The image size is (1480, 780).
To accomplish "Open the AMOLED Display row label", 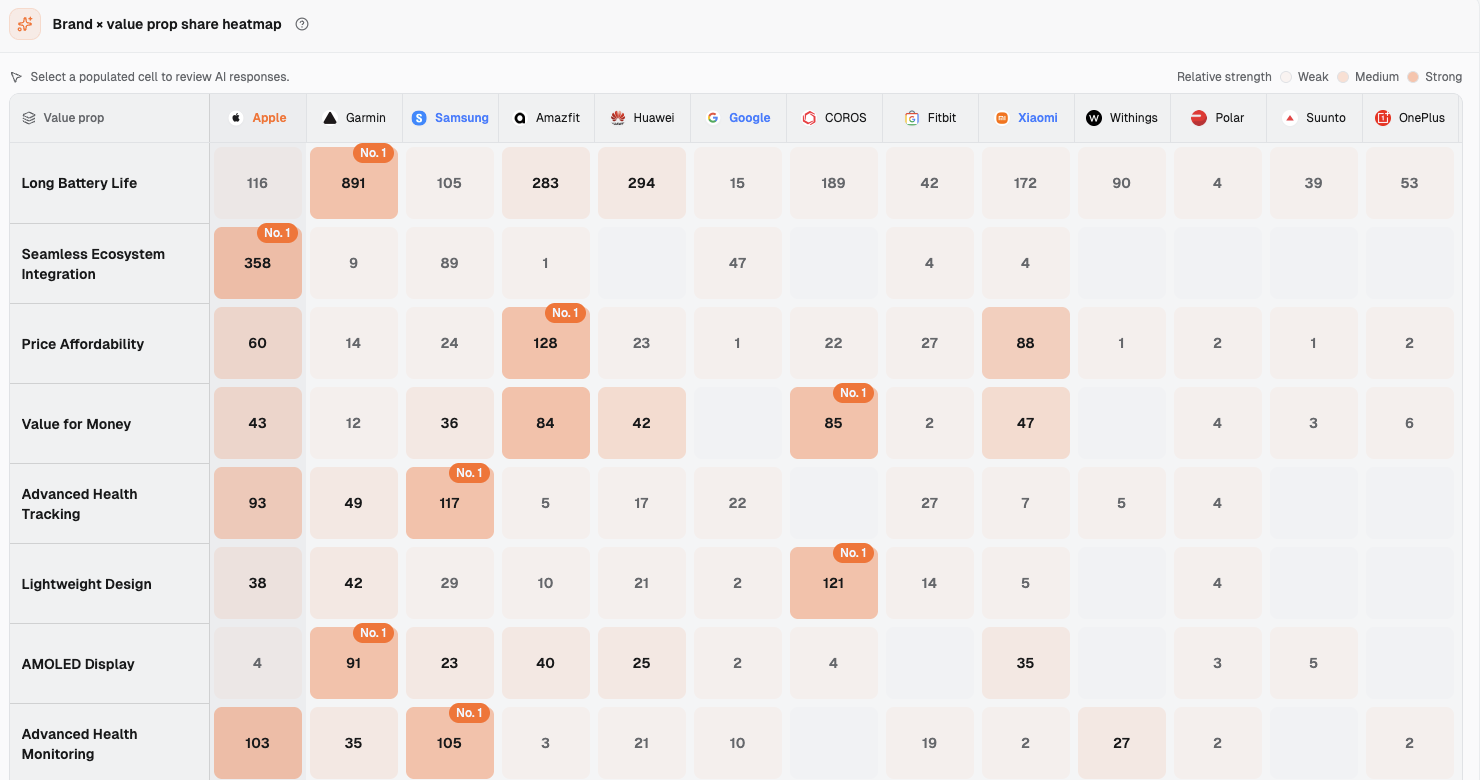I will [78, 664].
